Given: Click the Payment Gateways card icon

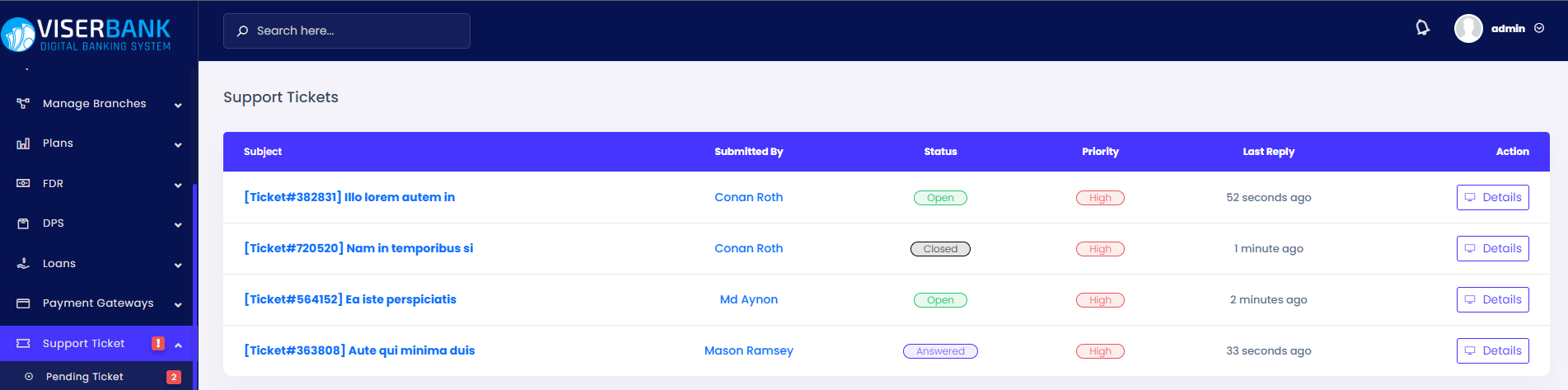Looking at the screenshot, I should (23, 303).
